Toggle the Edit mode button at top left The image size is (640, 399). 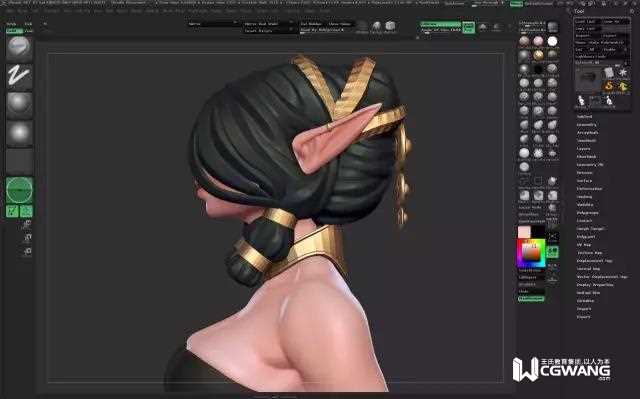tap(14, 31)
